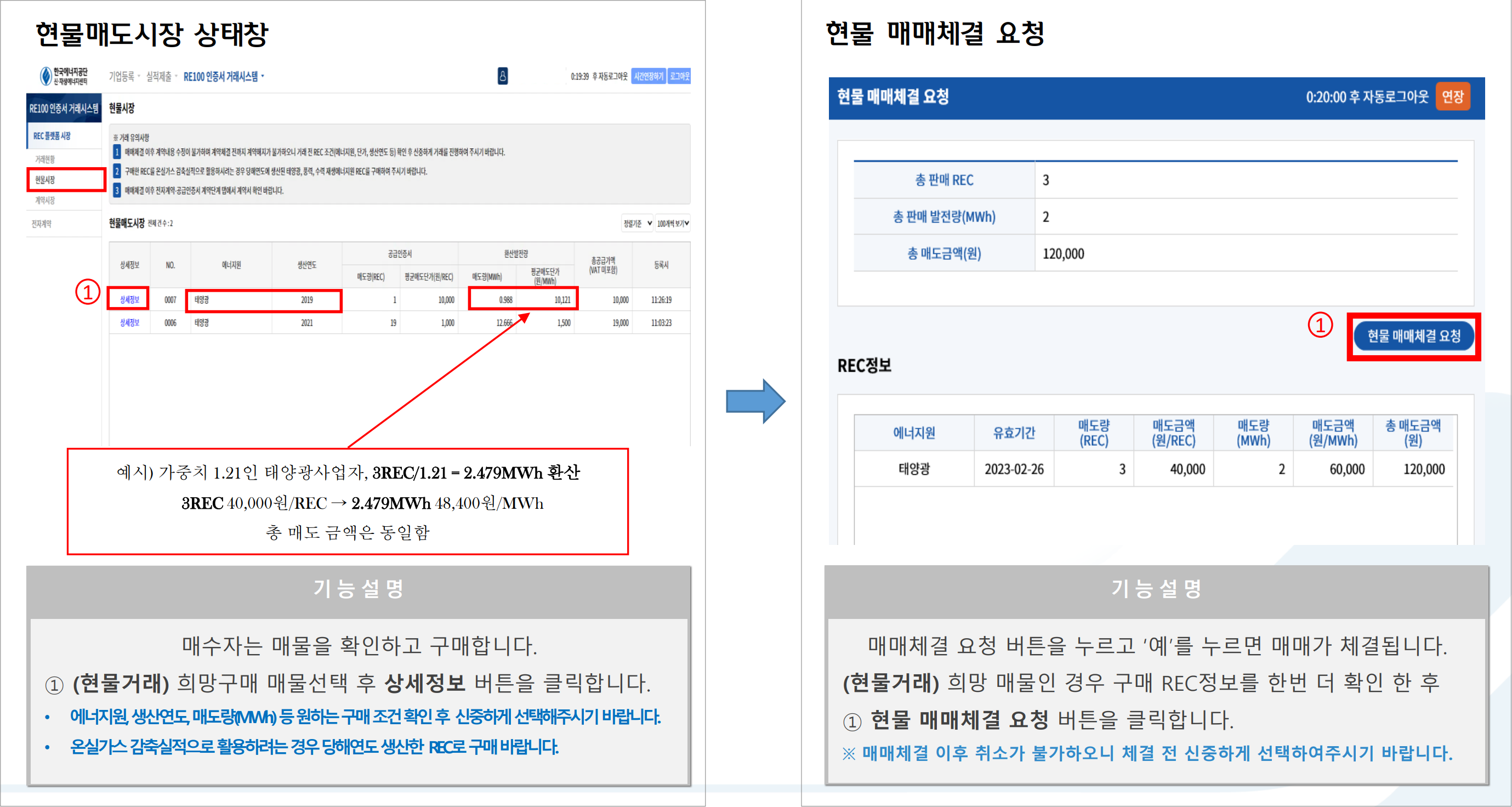Viewport: 1512px width, 807px height.
Task: Open the 100개씩 보기 page size dropdown
Action: coord(673,224)
